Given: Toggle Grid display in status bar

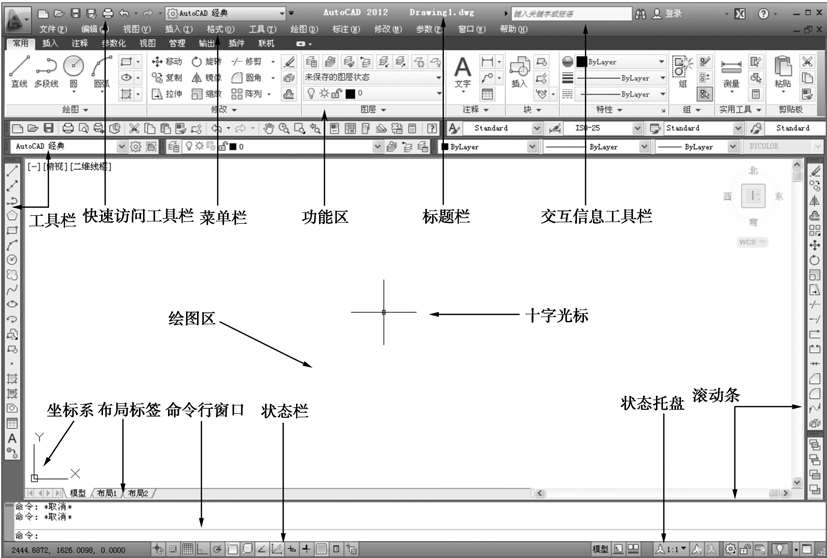Looking at the screenshot, I should point(188,549).
